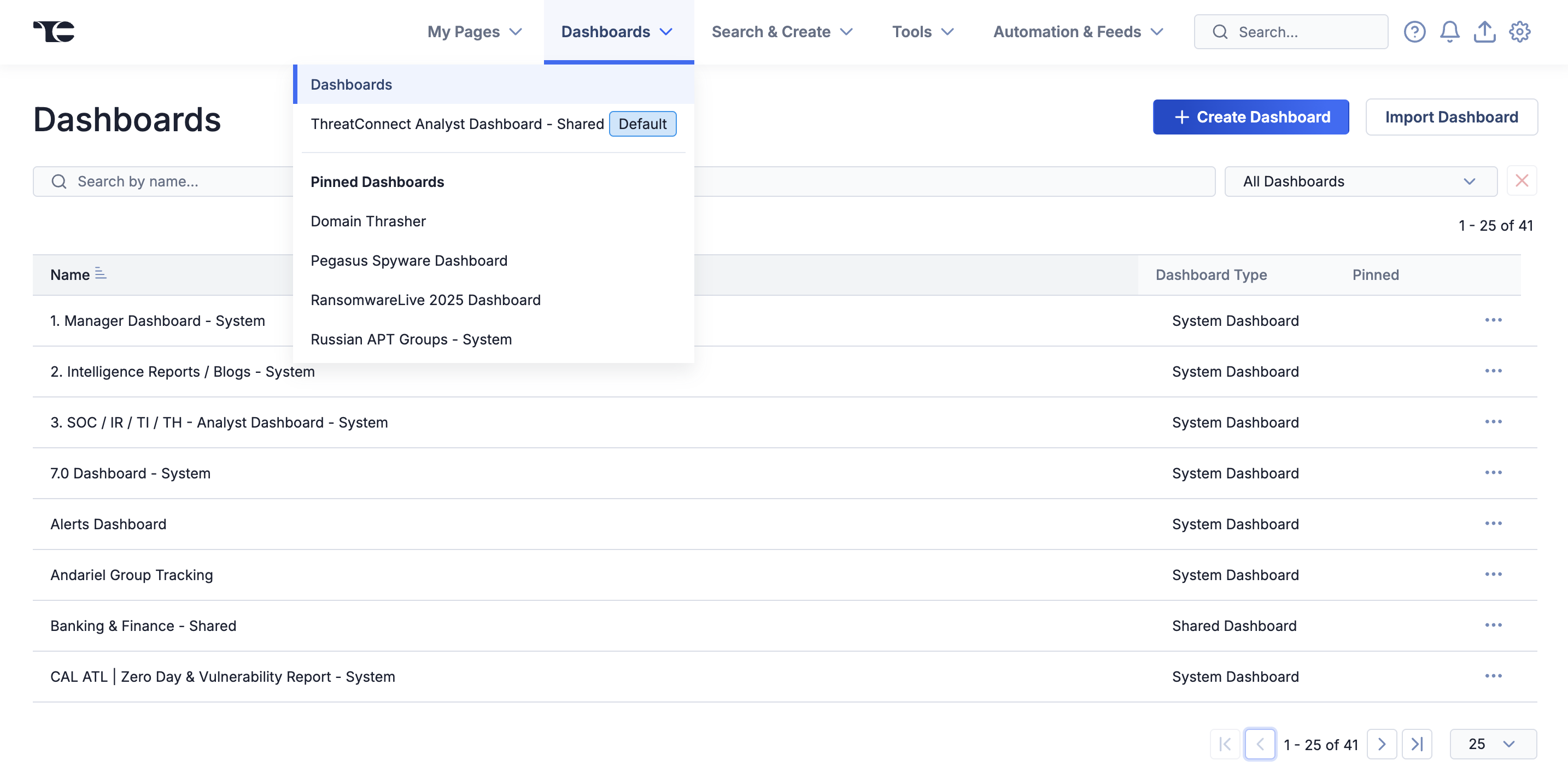Viewport: 1568px width, 772px height.
Task: Expand the My Pages menu
Action: click(x=475, y=32)
